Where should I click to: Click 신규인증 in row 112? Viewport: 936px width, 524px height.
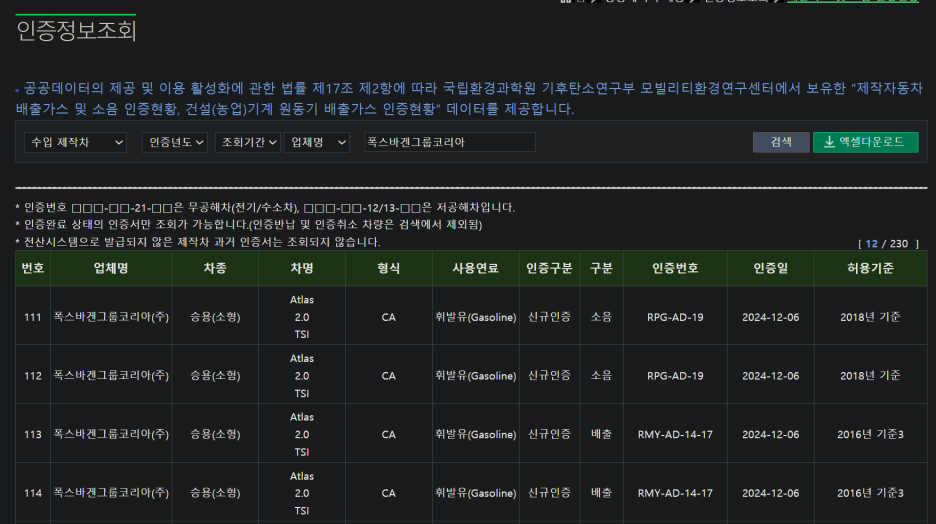[549, 376]
